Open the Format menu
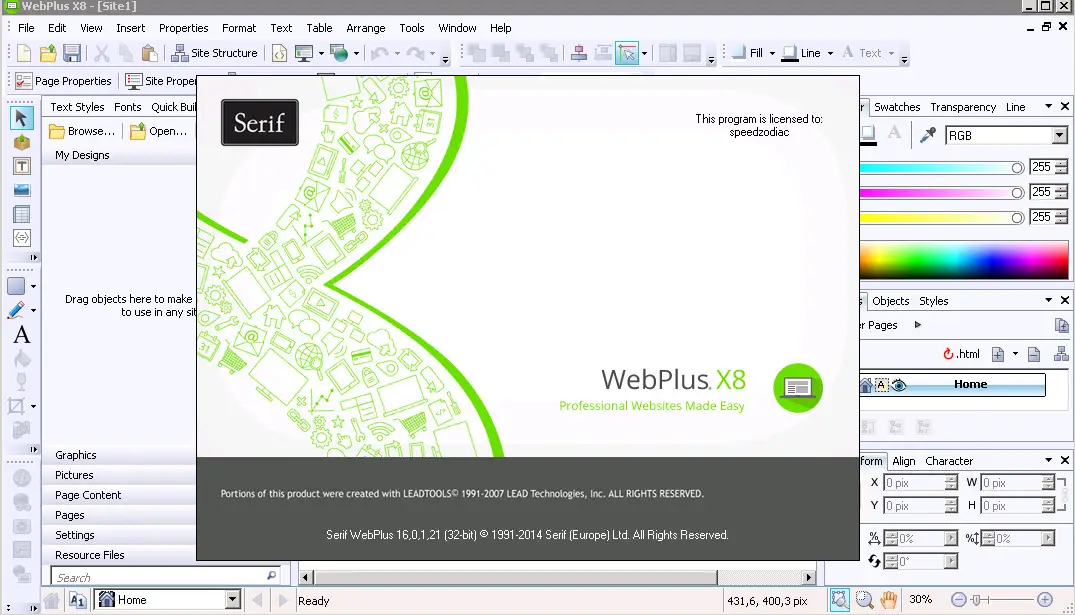1075x615 pixels. [239, 28]
